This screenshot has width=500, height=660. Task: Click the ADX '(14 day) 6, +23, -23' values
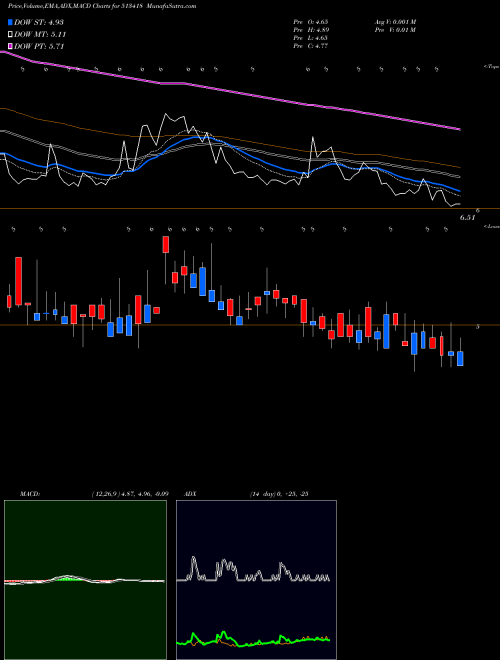[279, 494]
